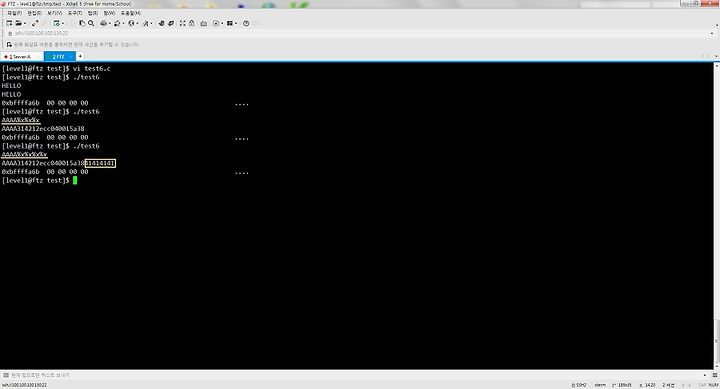Expand the globe encoding dropdown arrow

point(137,23)
